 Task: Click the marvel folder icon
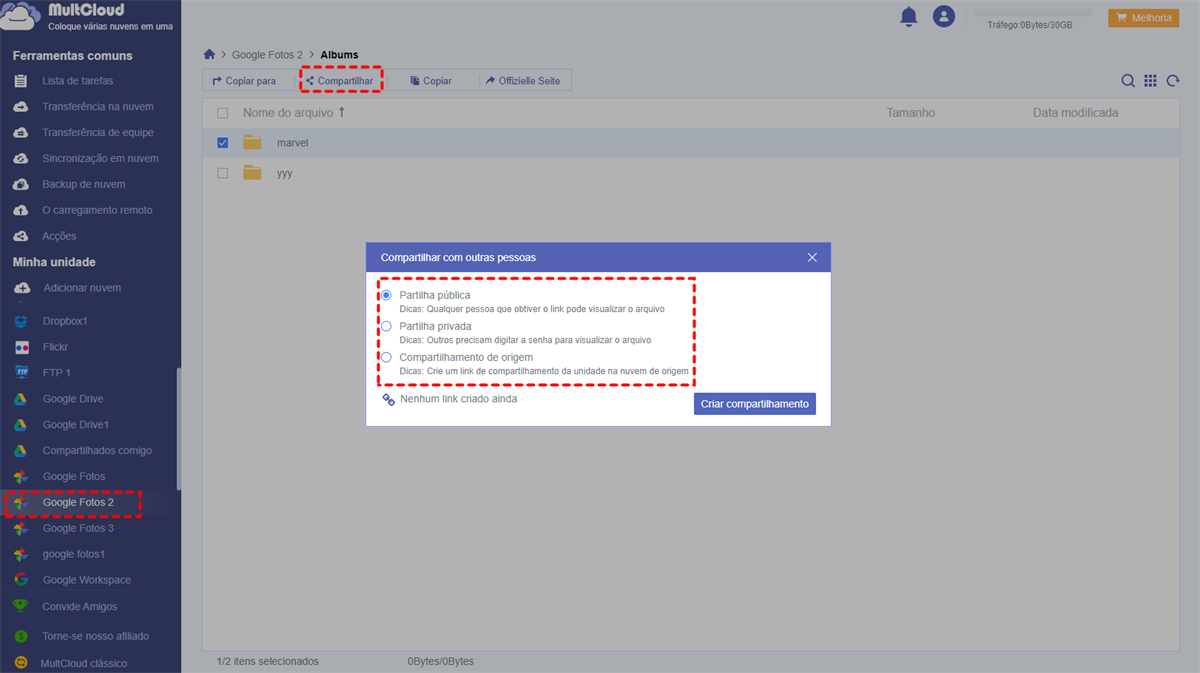click(252, 143)
